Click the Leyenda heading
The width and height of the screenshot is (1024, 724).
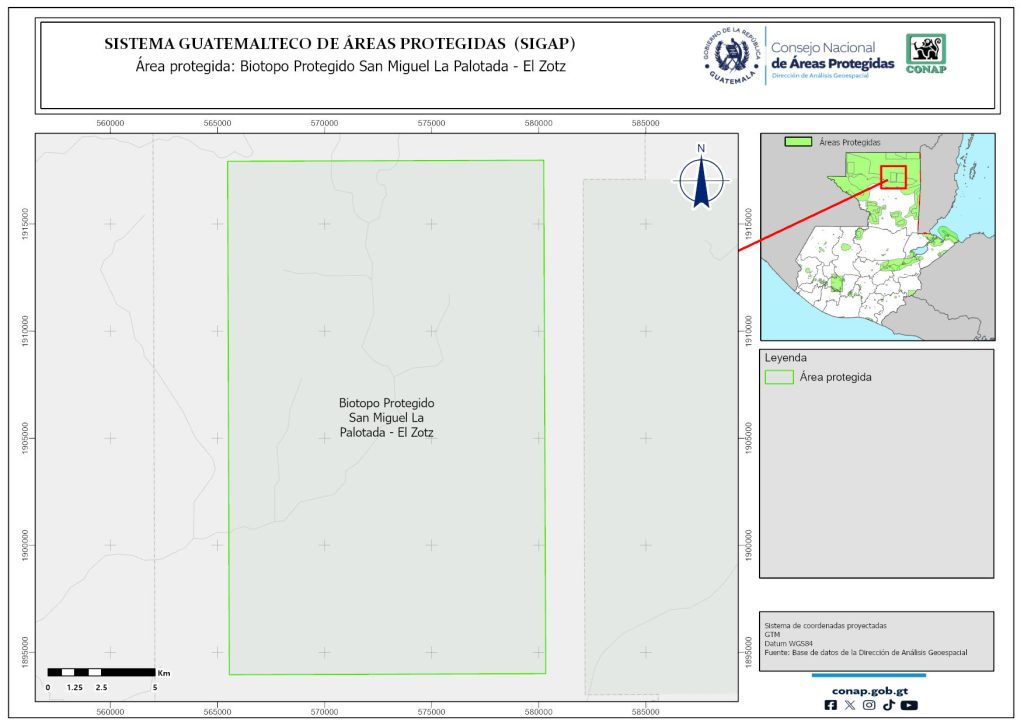[x=785, y=357]
